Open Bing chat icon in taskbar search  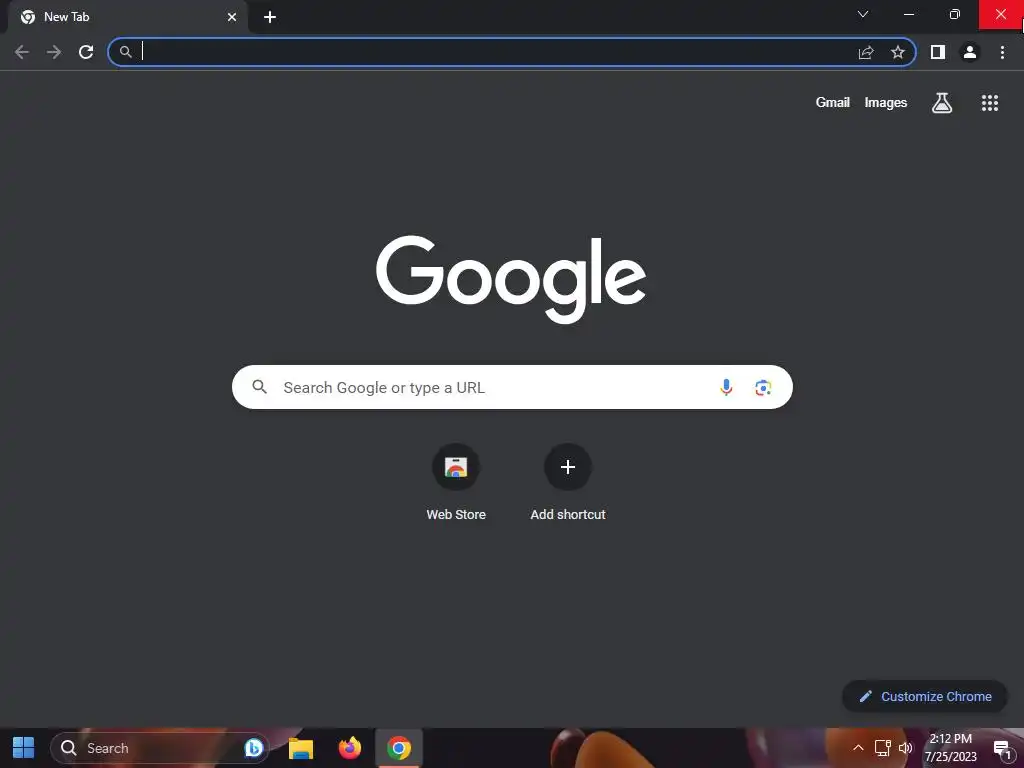coord(253,748)
